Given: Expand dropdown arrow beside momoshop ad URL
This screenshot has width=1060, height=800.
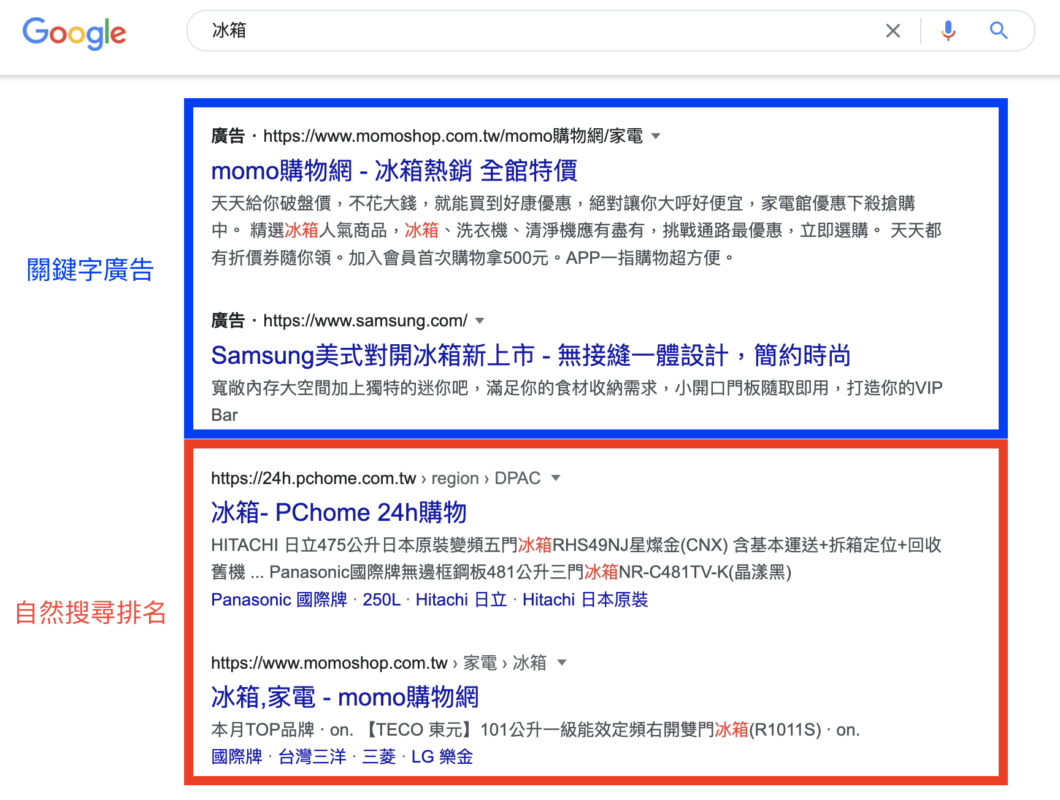Looking at the screenshot, I should [656, 136].
